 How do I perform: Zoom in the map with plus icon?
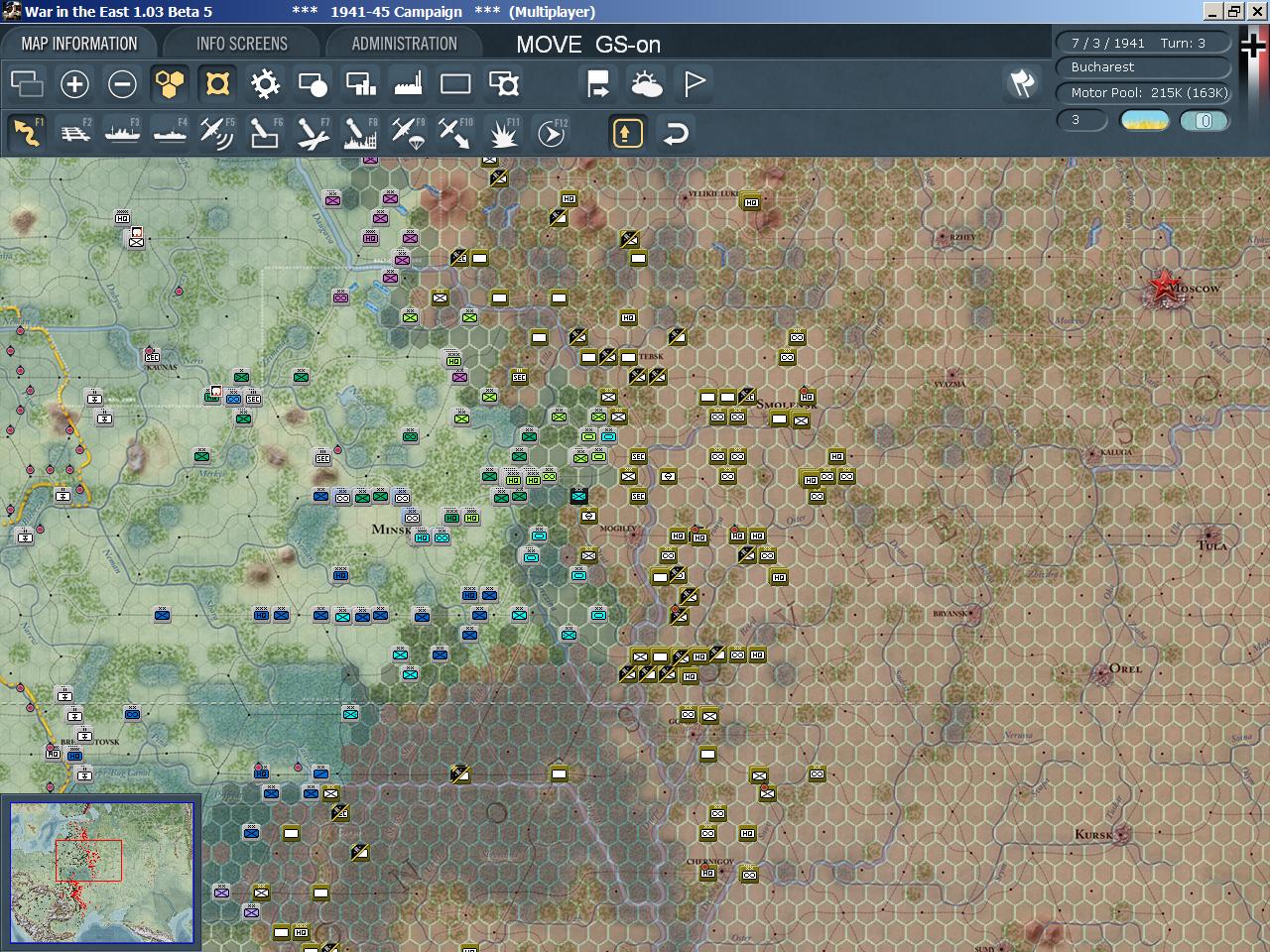(x=74, y=84)
